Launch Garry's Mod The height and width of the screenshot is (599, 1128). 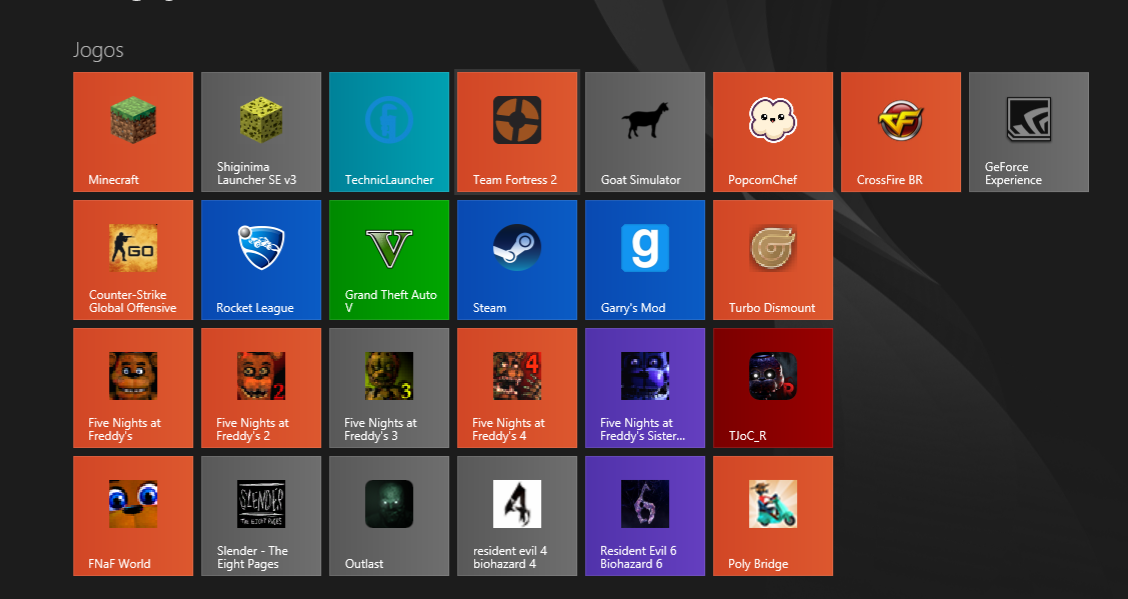[645, 260]
